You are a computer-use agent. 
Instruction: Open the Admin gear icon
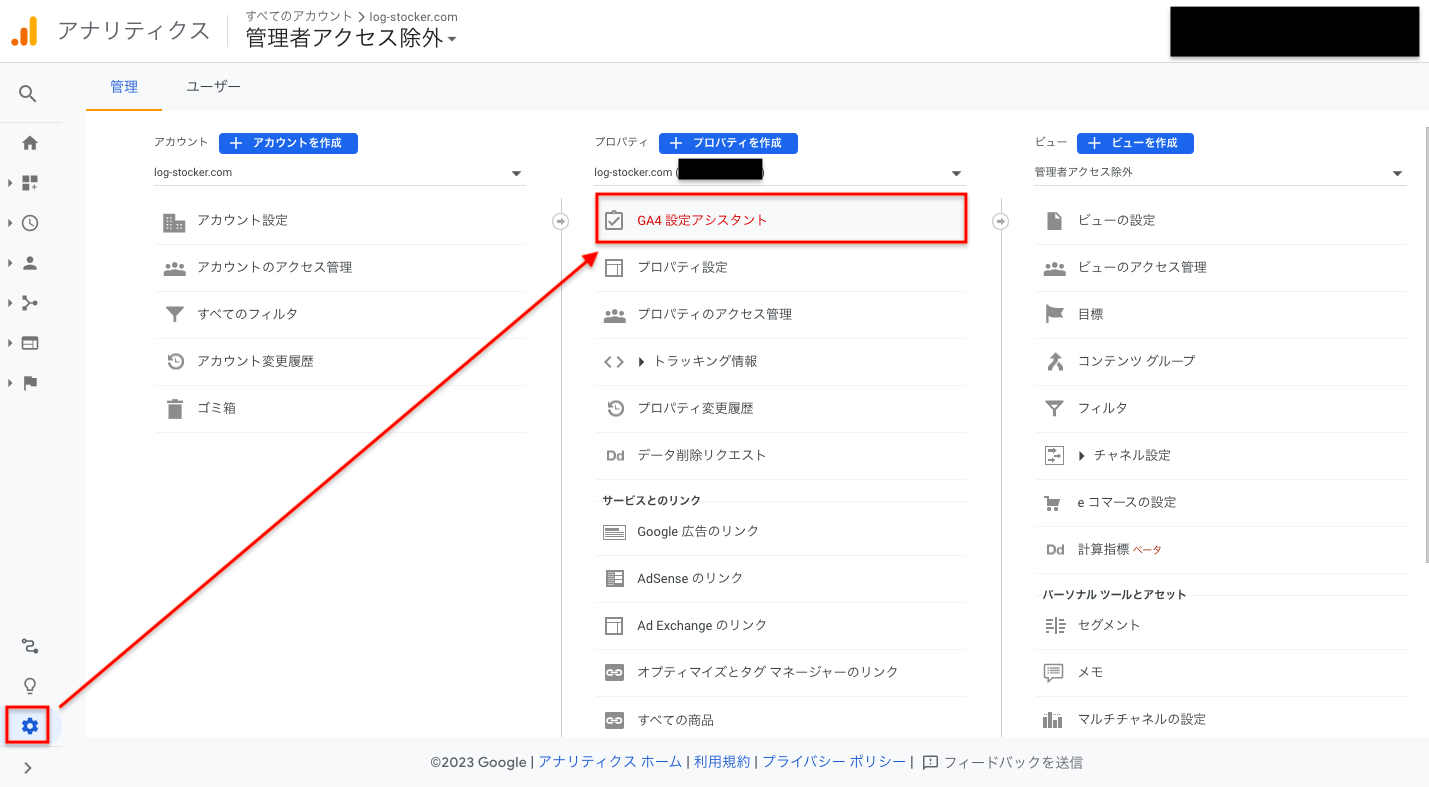29,726
